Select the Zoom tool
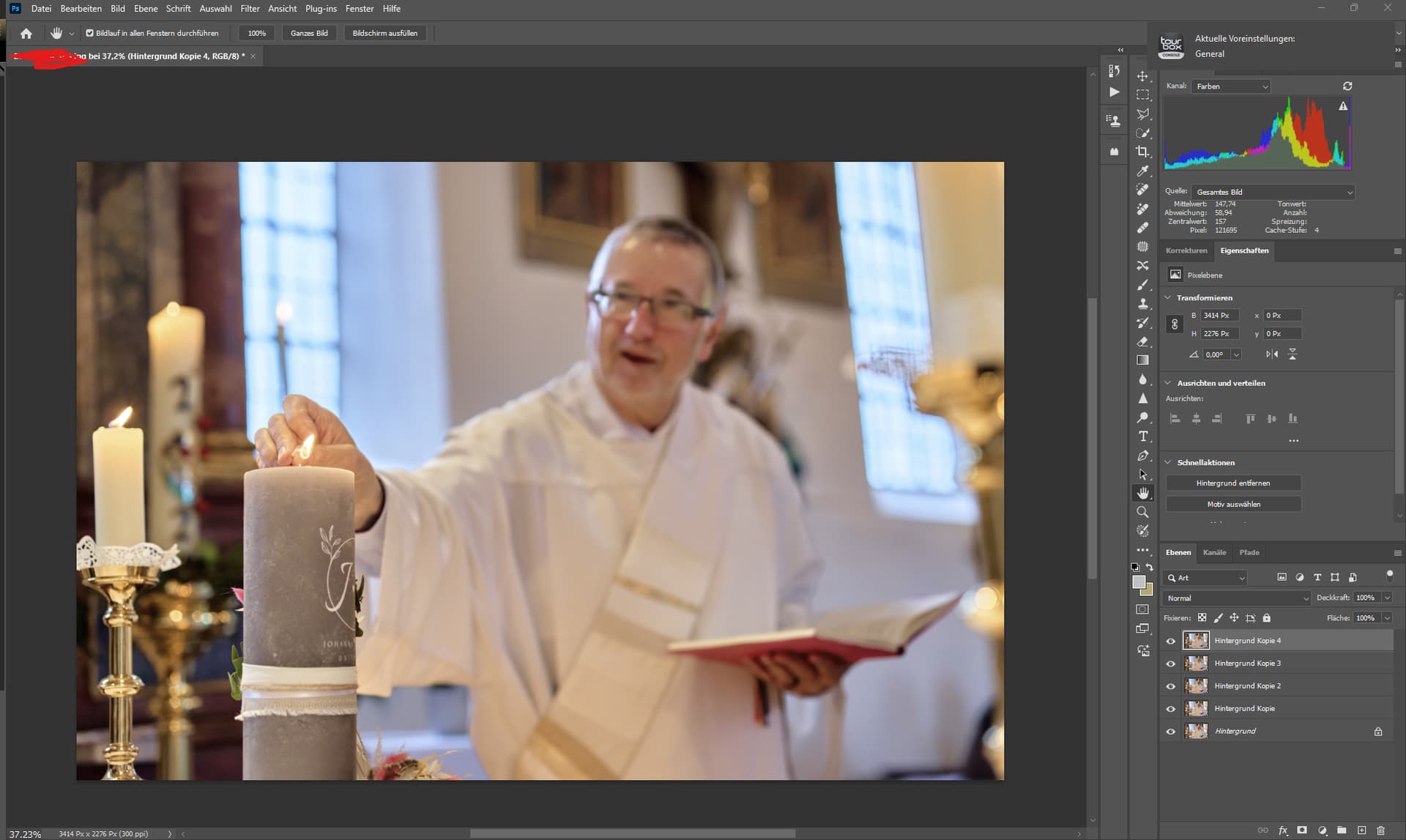The image size is (1406, 840). coord(1142,512)
